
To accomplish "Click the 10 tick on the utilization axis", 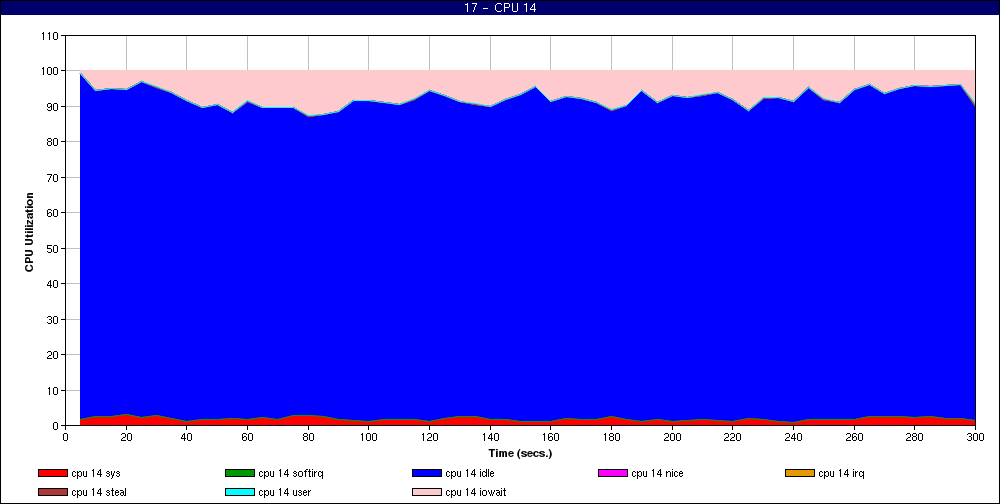I will (x=53, y=390).
